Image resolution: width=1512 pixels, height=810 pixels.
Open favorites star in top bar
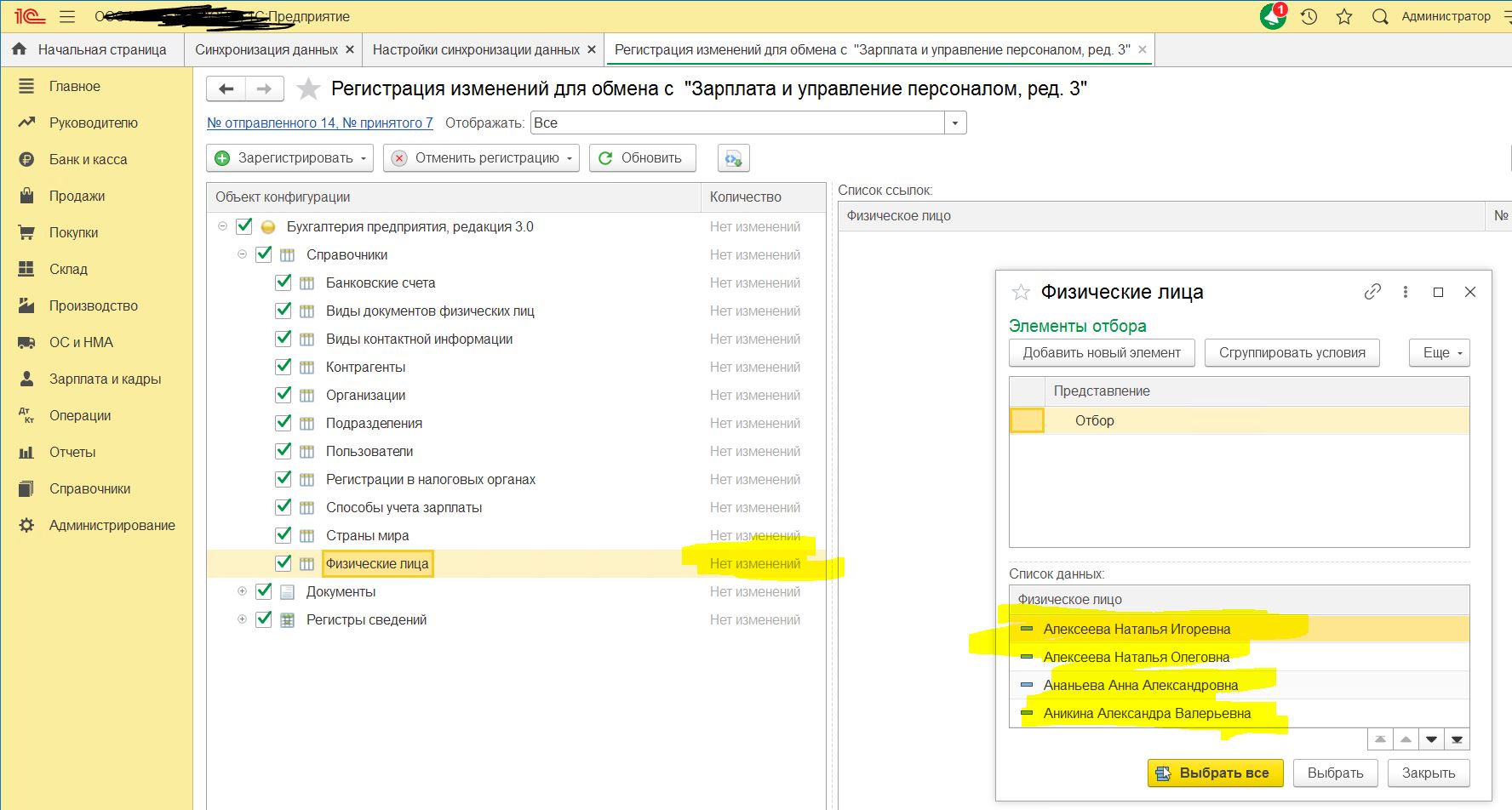[1344, 16]
